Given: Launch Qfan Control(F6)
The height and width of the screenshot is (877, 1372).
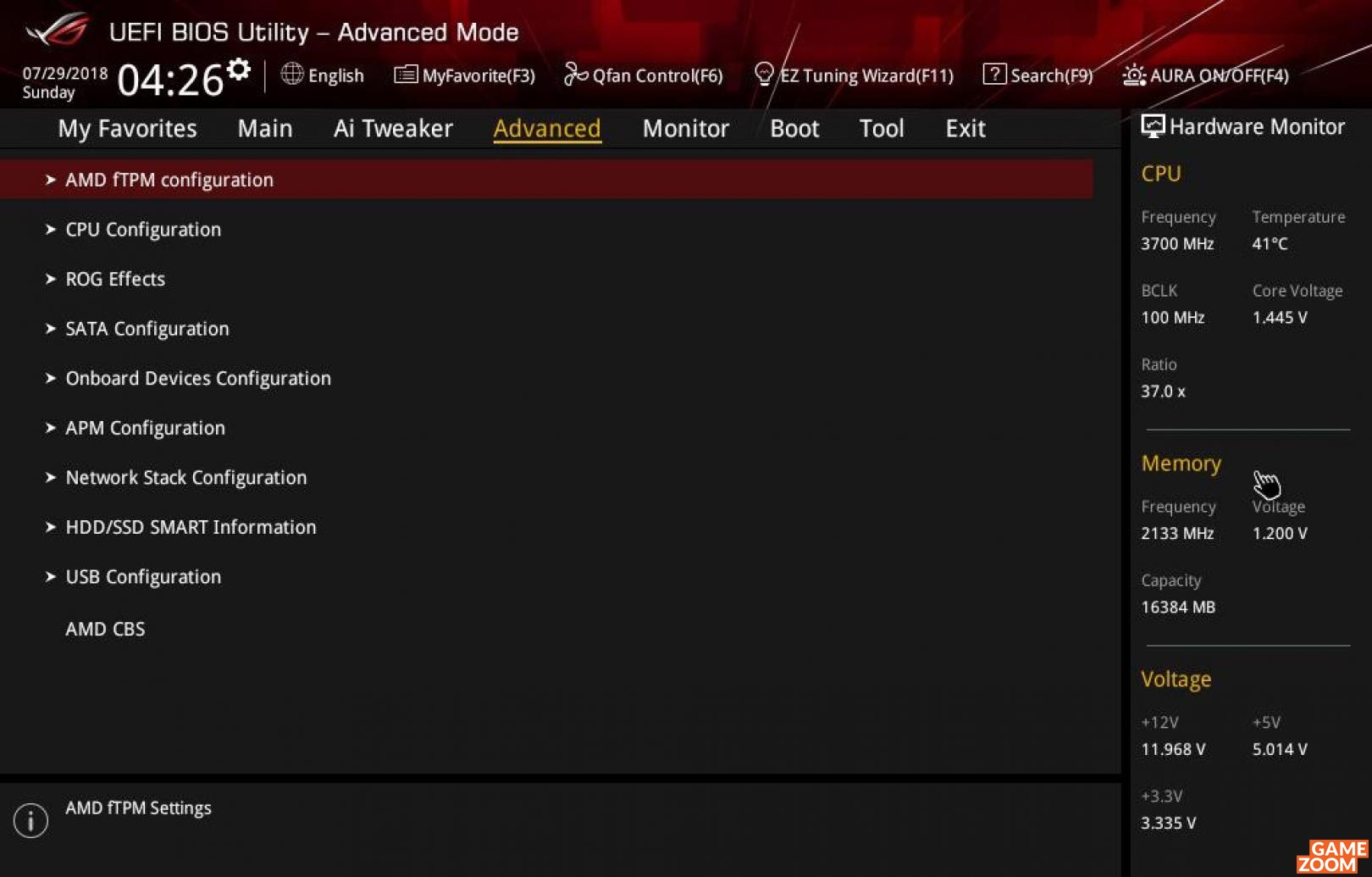Looking at the screenshot, I should [x=644, y=75].
